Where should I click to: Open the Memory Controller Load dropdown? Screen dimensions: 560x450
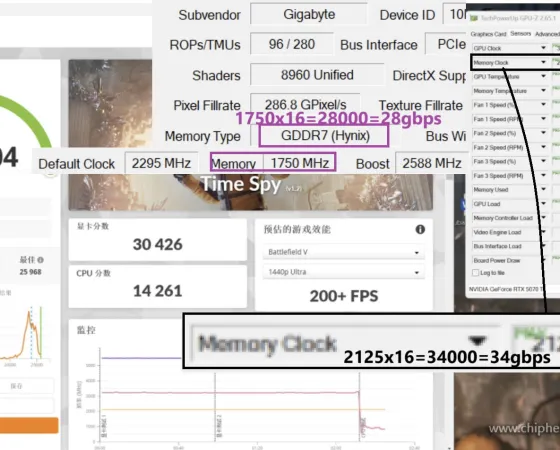(x=543, y=218)
